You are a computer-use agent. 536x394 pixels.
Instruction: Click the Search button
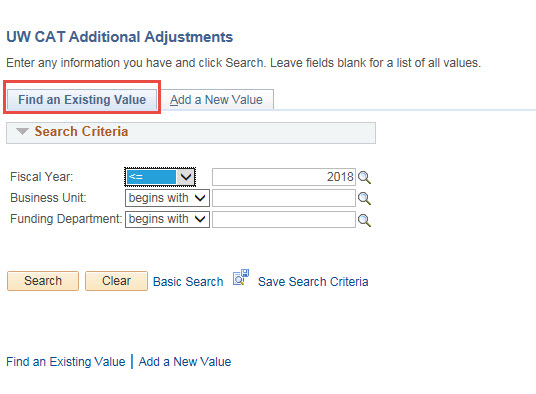(x=43, y=281)
